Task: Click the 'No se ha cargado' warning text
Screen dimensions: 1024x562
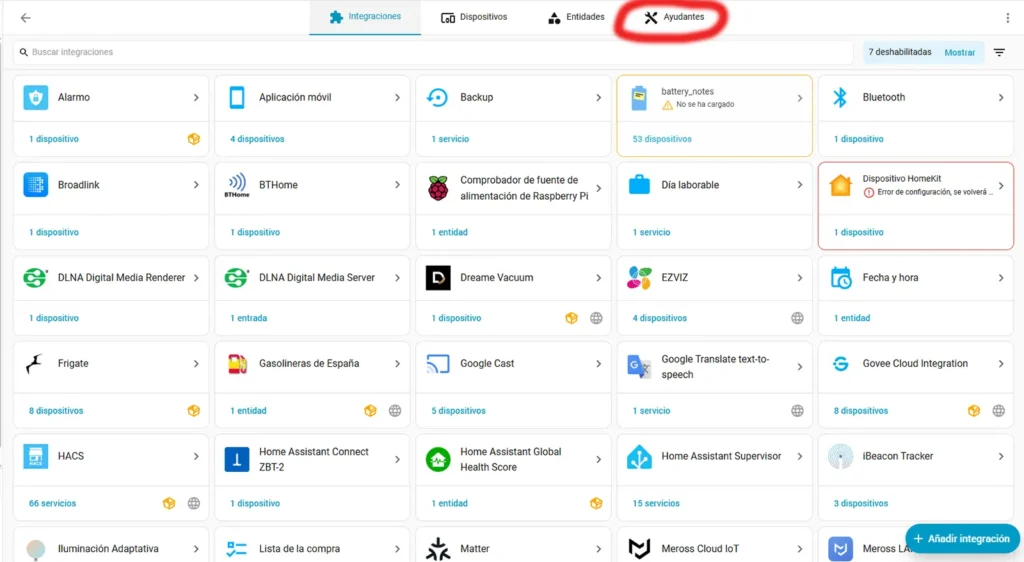Action: tap(705, 104)
